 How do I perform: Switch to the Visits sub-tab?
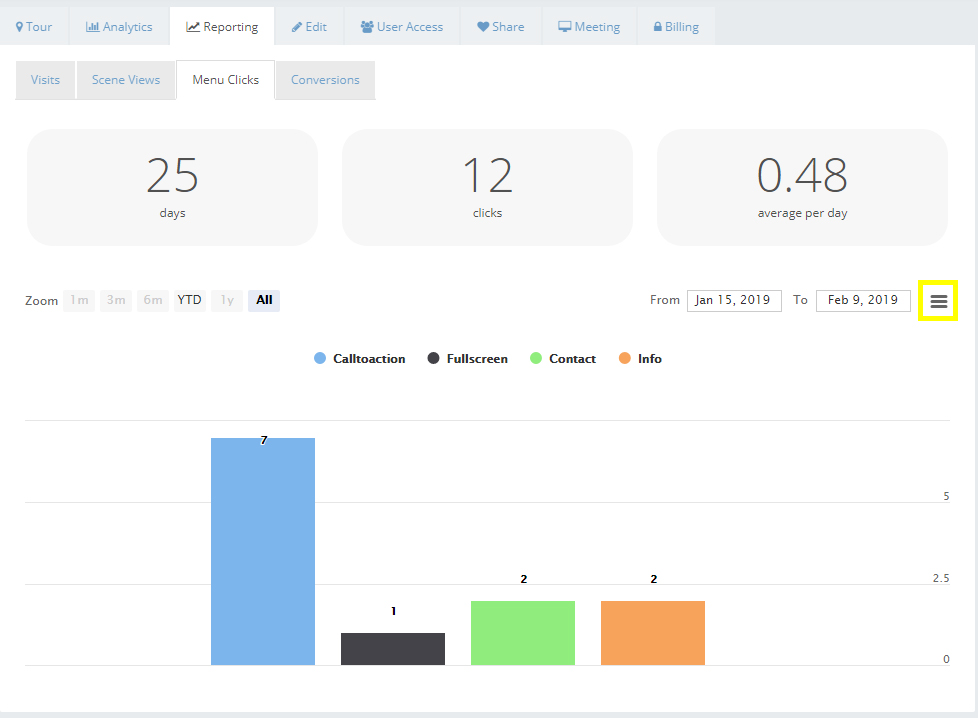[x=46, y=80]
